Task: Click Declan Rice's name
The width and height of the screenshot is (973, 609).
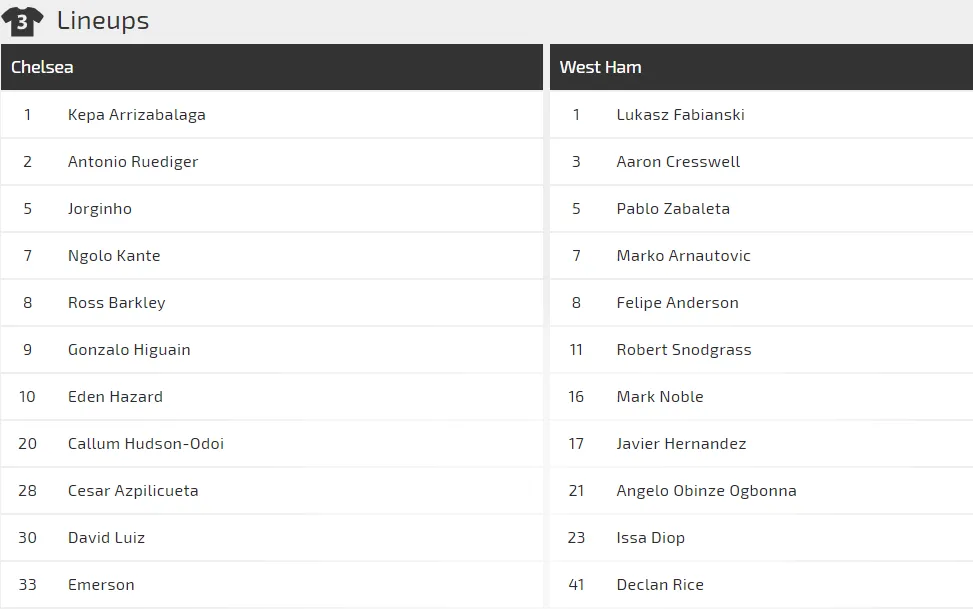Action: pos(659,585)
